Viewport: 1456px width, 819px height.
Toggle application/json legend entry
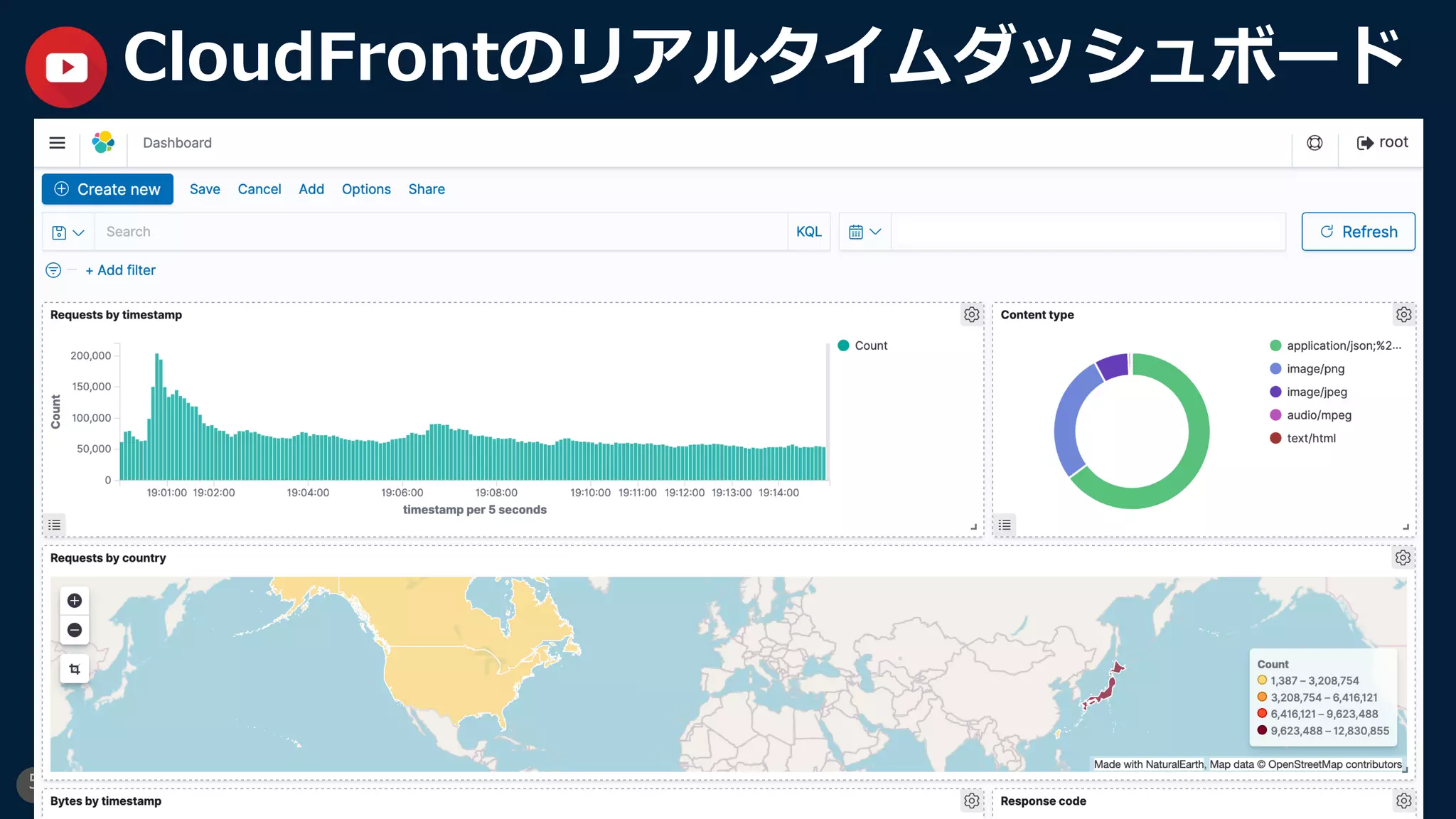pyautogui.click(x=1335, y=346)
